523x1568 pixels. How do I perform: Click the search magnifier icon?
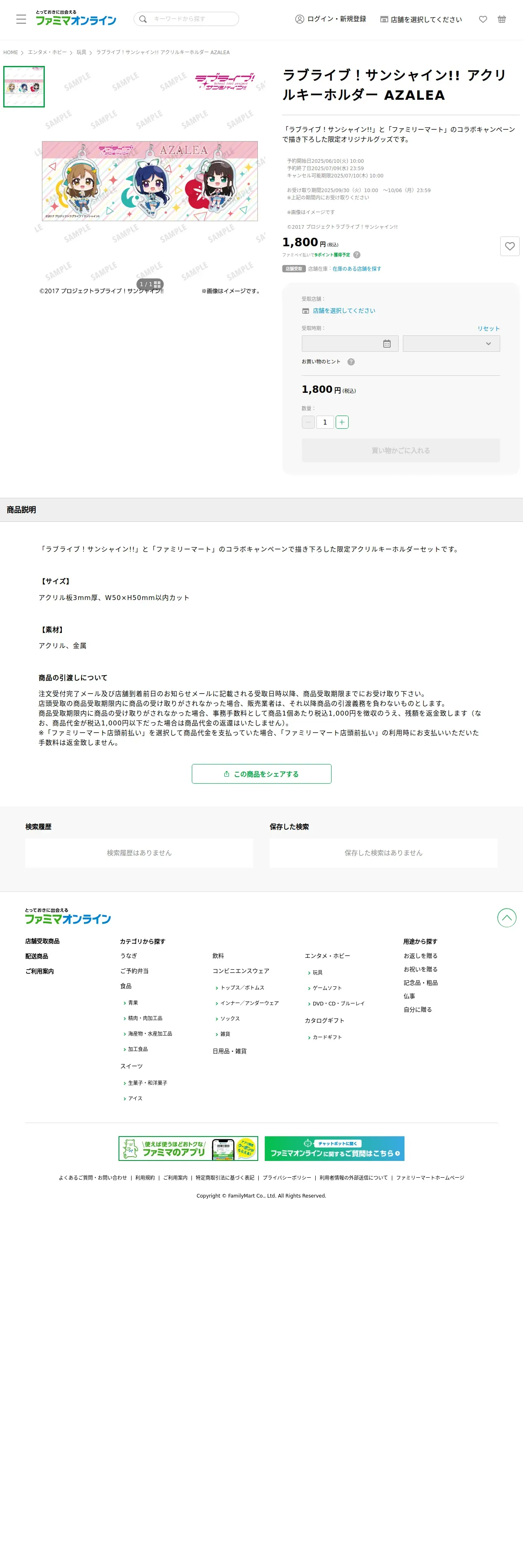click(x=143, y=19)
